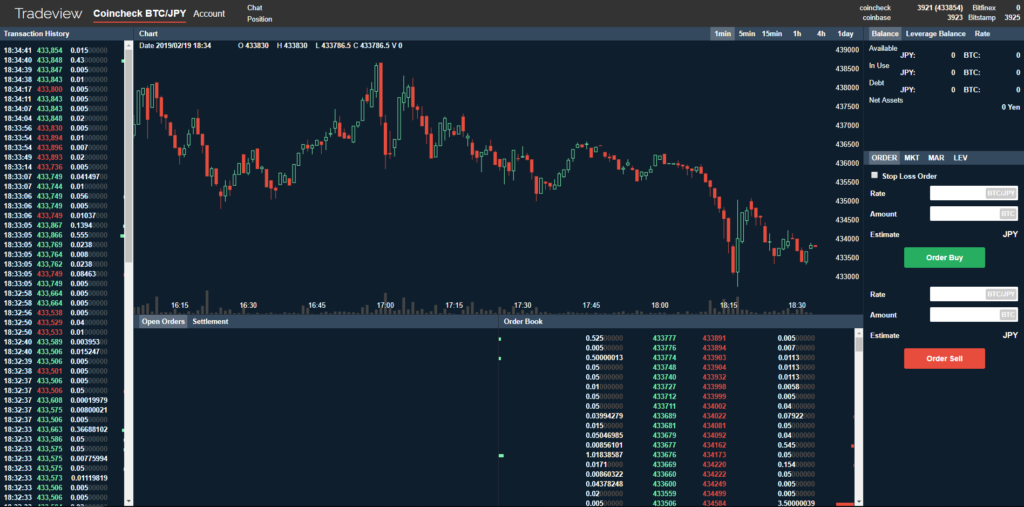The image size is (1024, 507).
Task: Enable the Stop Loss Order checkbox
Action: pos(876,175)
